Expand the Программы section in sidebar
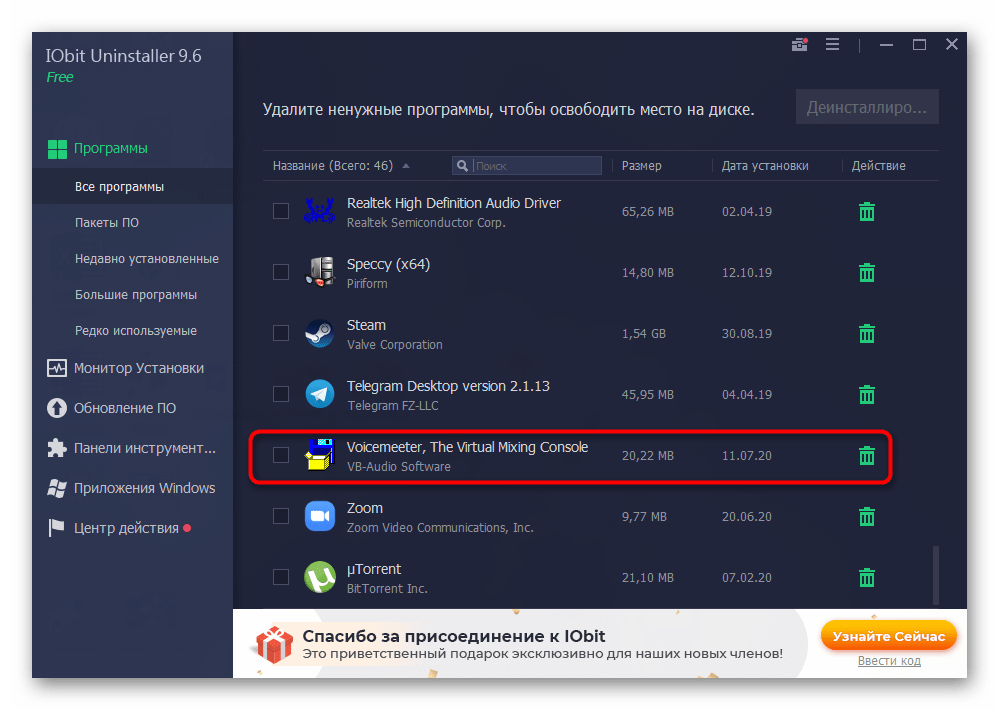Viewport: 999px width, 710px height. [x=110, y=148]
